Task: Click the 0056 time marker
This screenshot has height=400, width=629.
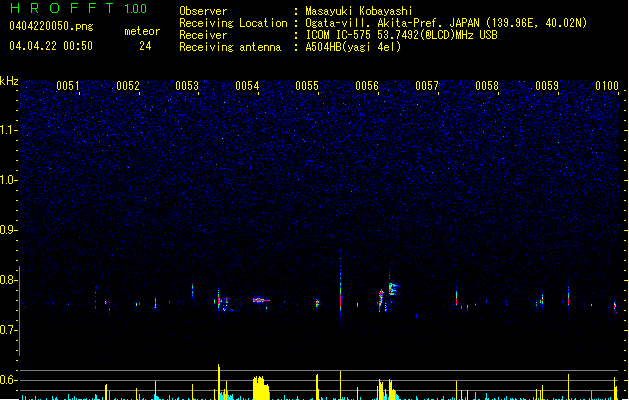Action: tap(367, 86)
